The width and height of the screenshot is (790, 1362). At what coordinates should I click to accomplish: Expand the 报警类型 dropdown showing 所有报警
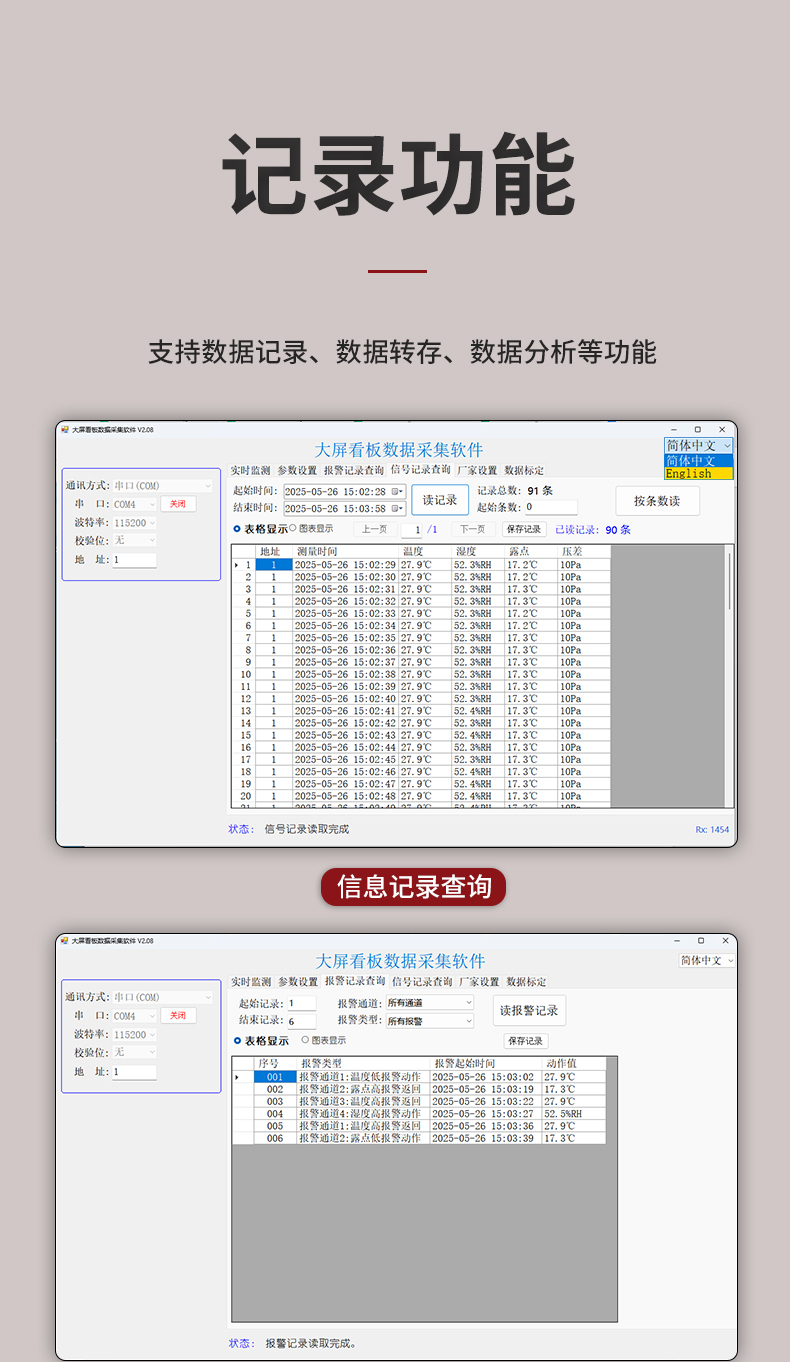click(x=468, y=1021)
